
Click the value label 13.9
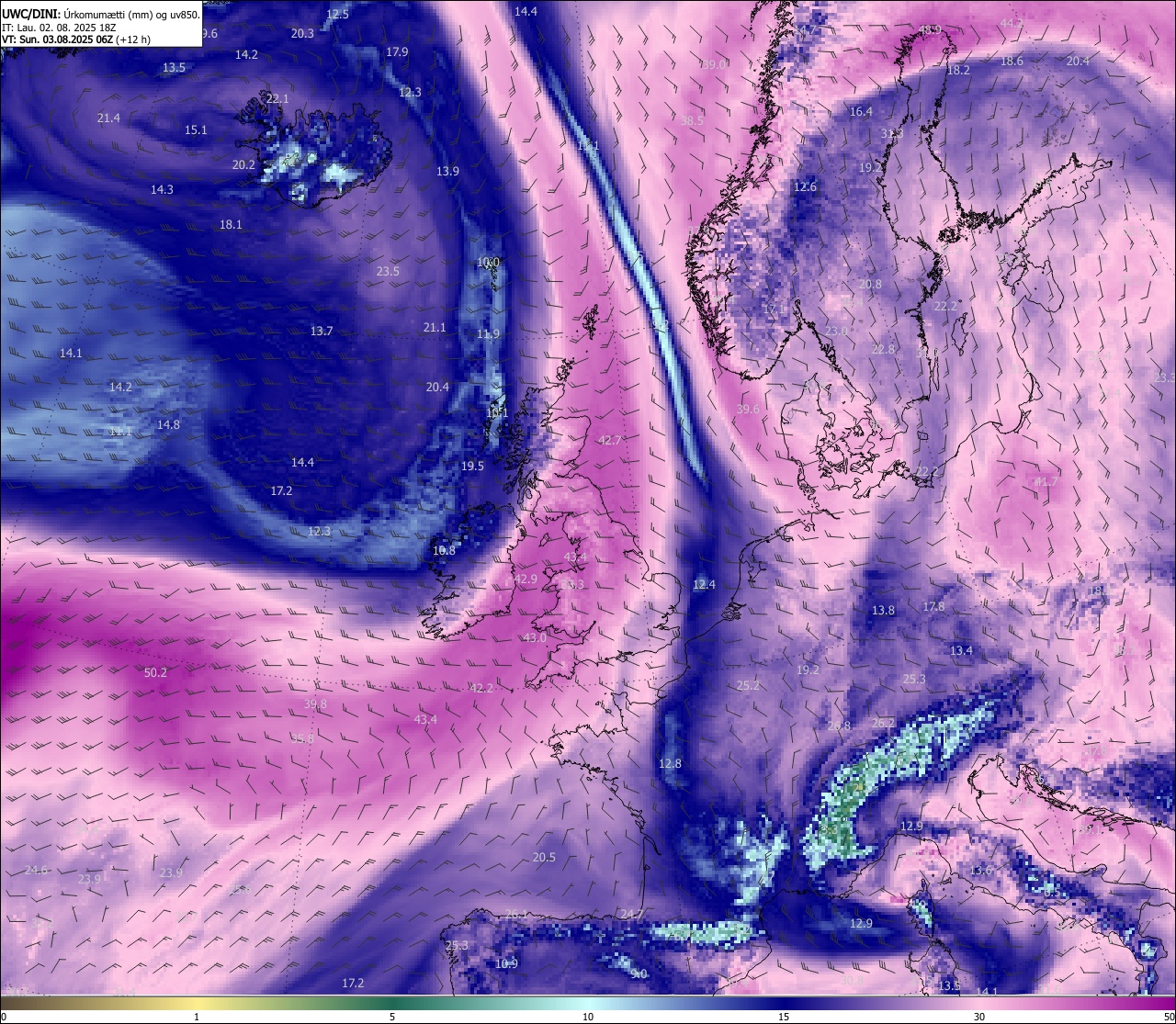point(447,171)
